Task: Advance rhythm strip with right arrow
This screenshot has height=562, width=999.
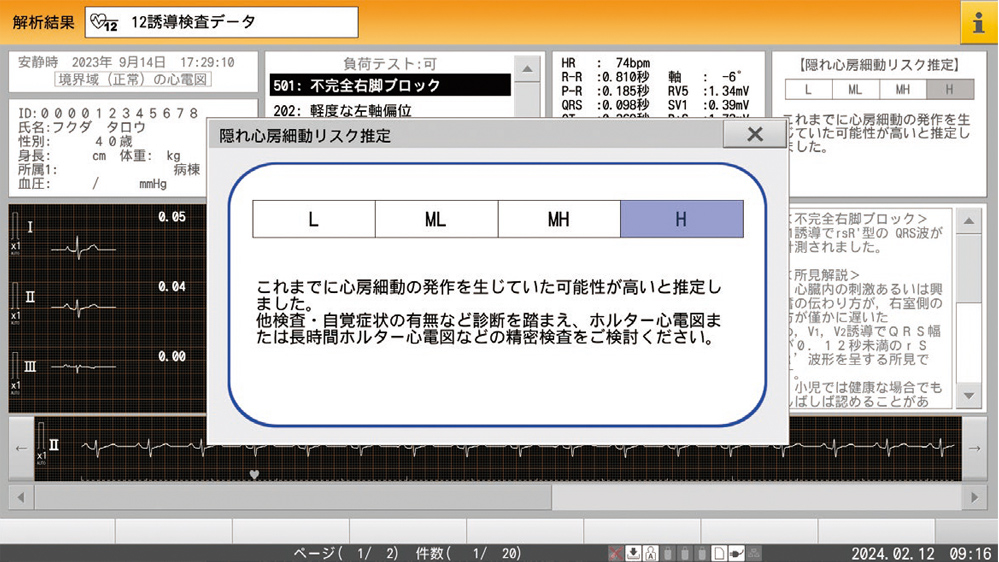Action: point(974,449)
